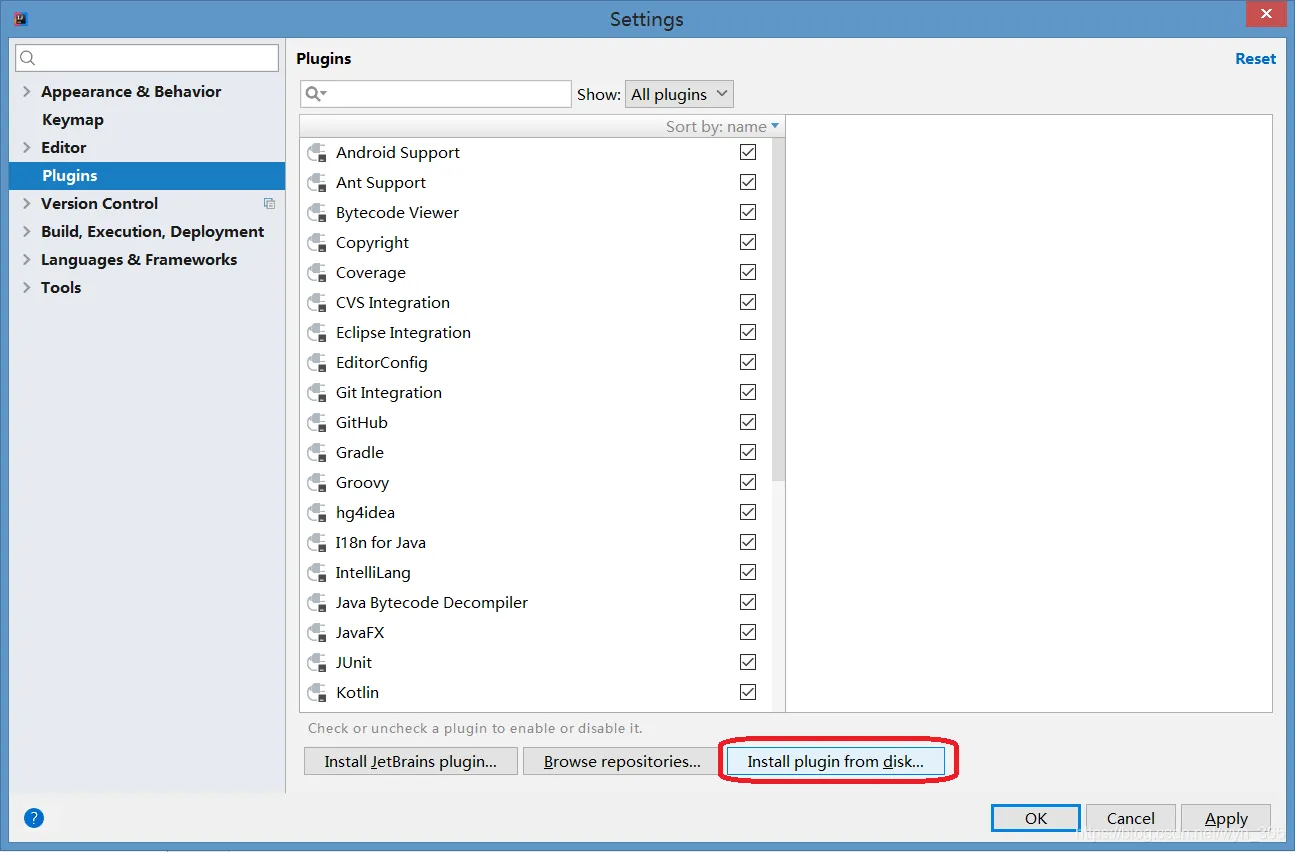Disable the Gradle plugin checkbox
The height and width of the screenshot is (852, 1295).
[x=748, y=452]
